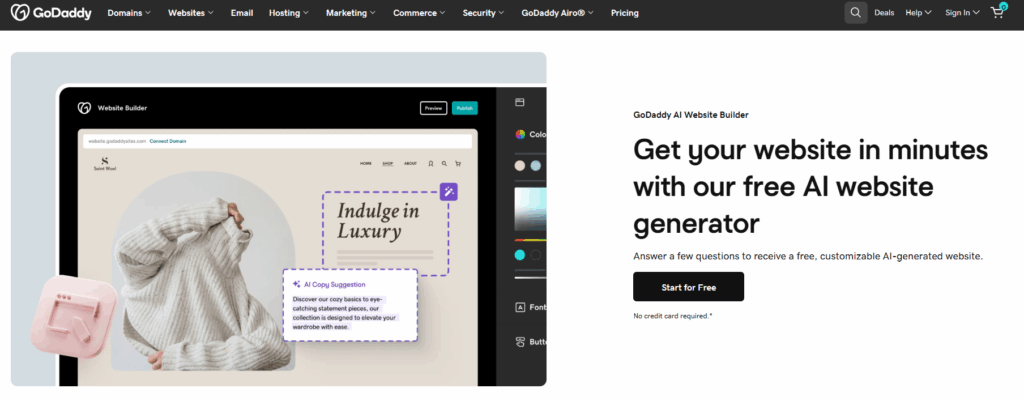The image size is (1024, 401).
Task: Expand the Sign In dropdown
Action: pos(962,12)
